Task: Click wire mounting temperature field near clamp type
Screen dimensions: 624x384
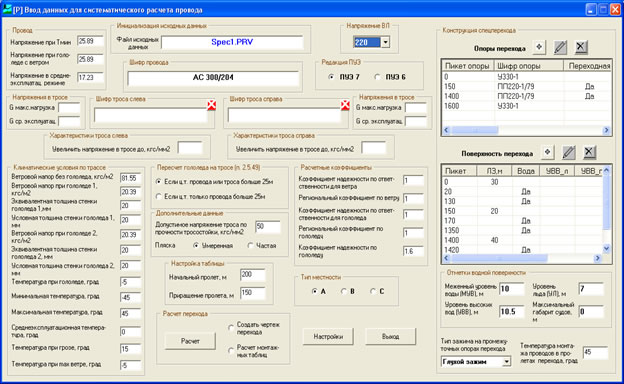Action: point(595,353)
